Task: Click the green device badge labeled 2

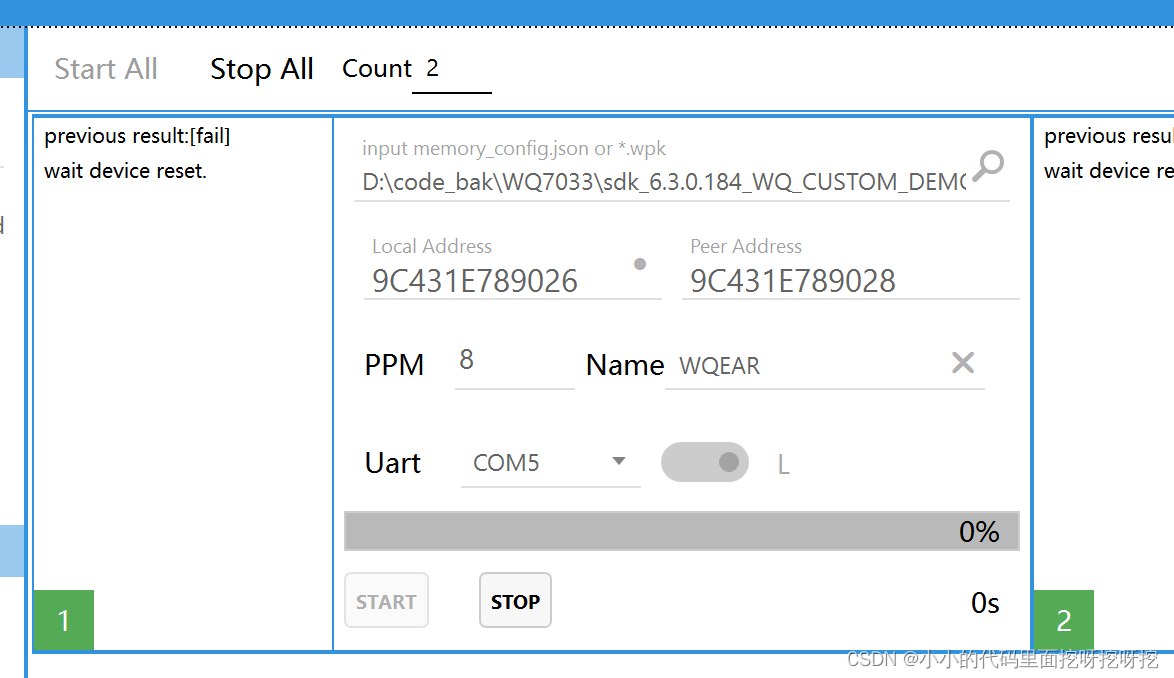Action: click(1063, 620)
